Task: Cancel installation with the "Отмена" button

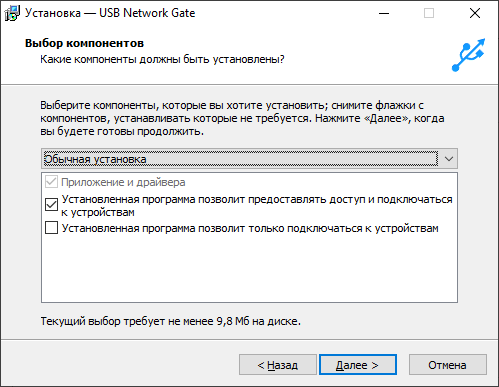Action: coord(448,365)
